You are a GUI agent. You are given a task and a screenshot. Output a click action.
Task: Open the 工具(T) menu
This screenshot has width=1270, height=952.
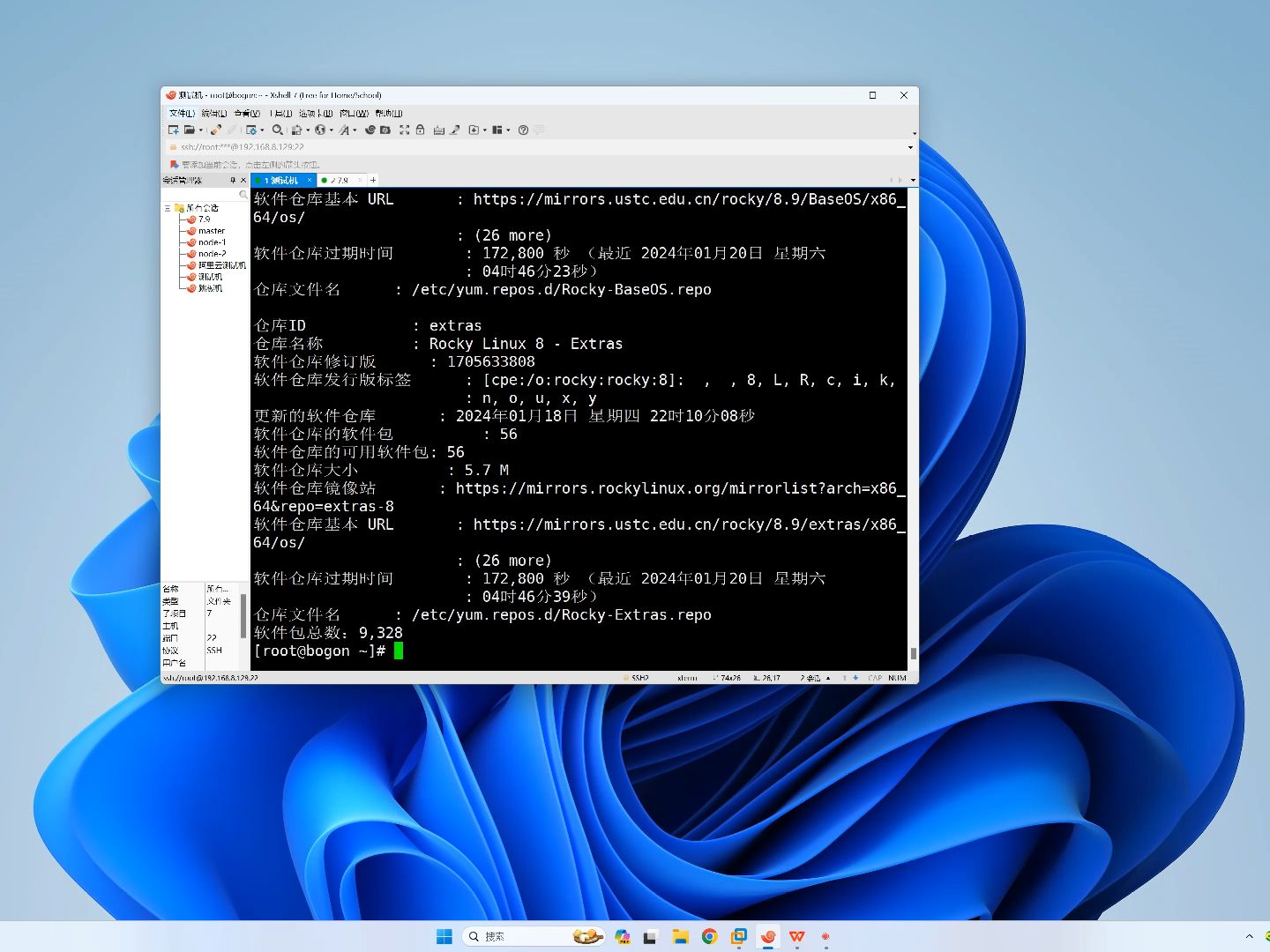tap(281, 114)
